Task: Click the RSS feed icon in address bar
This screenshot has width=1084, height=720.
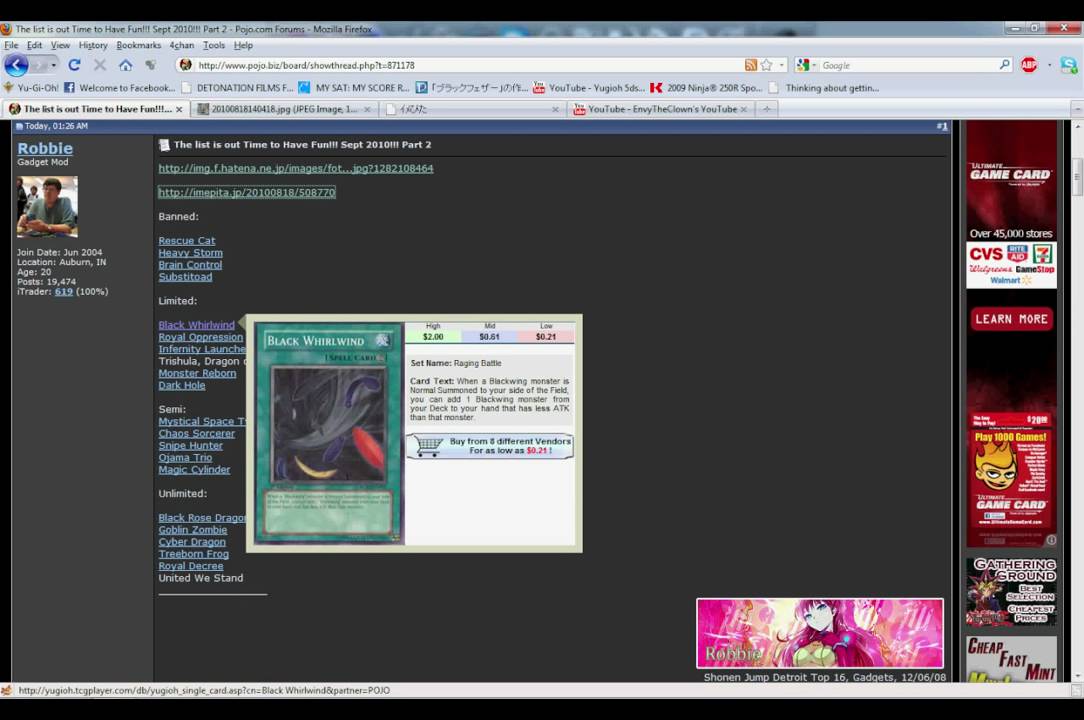Action: [750, 65]
